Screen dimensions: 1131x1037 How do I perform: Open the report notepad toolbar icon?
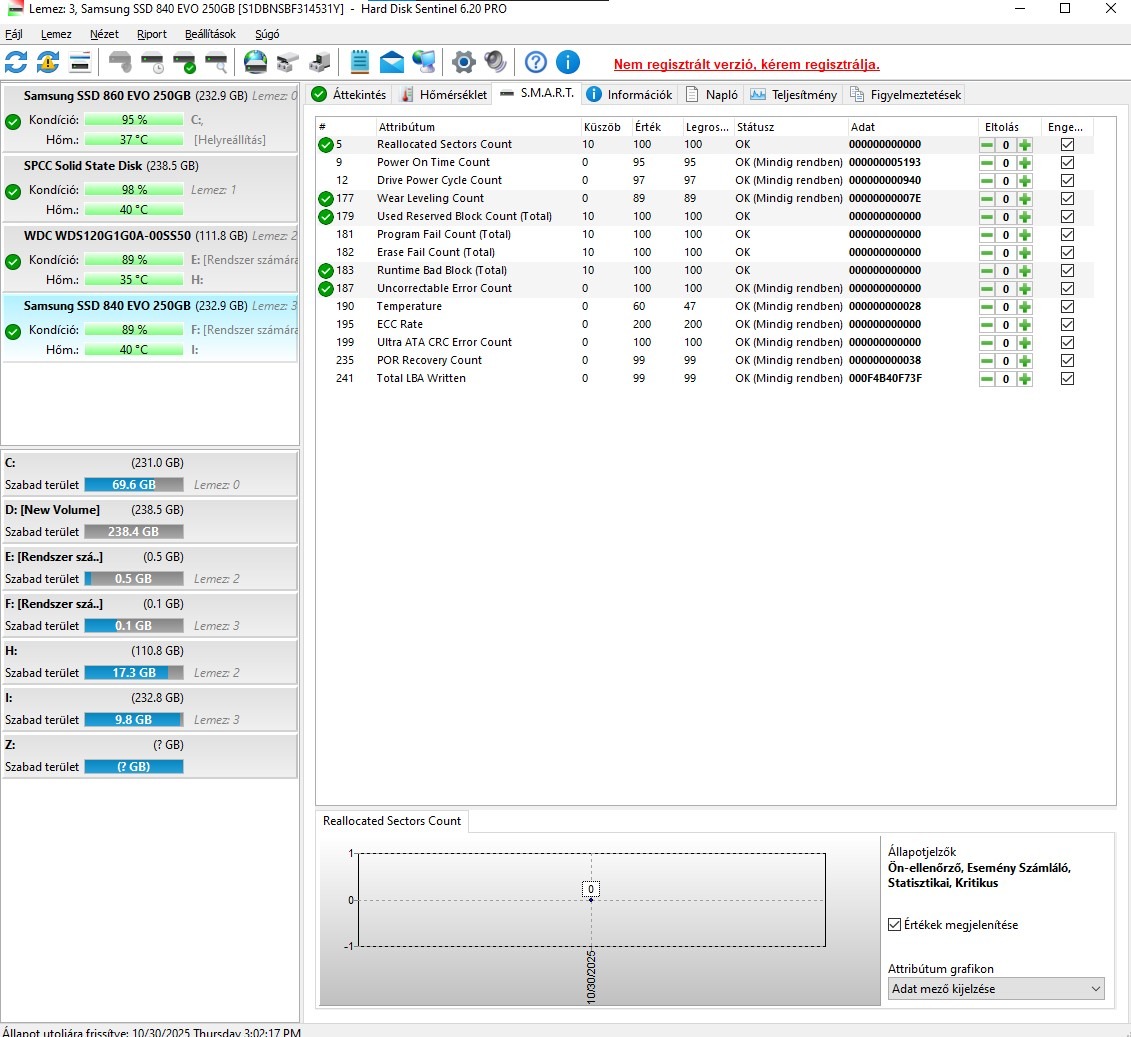pos(359,62)
